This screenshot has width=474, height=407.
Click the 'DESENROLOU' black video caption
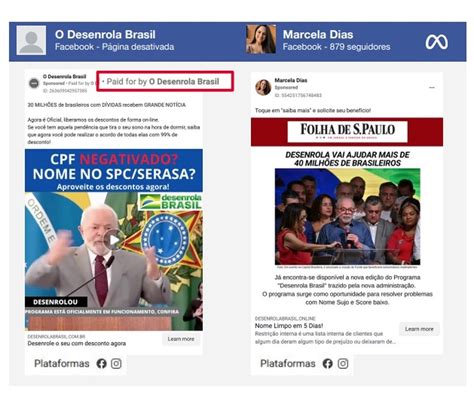(x=56, y=302)
